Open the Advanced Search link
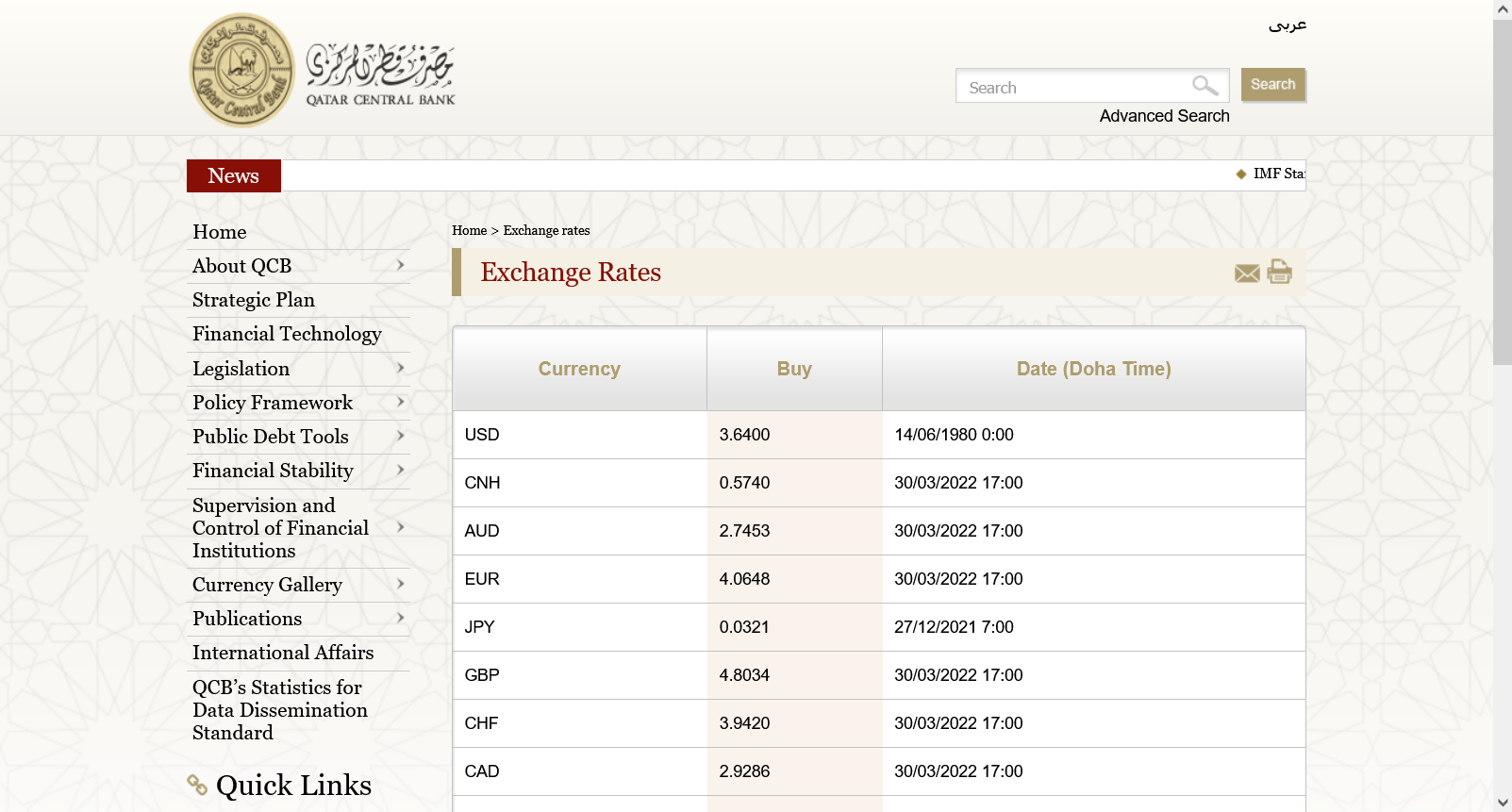Screen dimensions: 1512x812 pyautogui.click(x=1164, y=116)
